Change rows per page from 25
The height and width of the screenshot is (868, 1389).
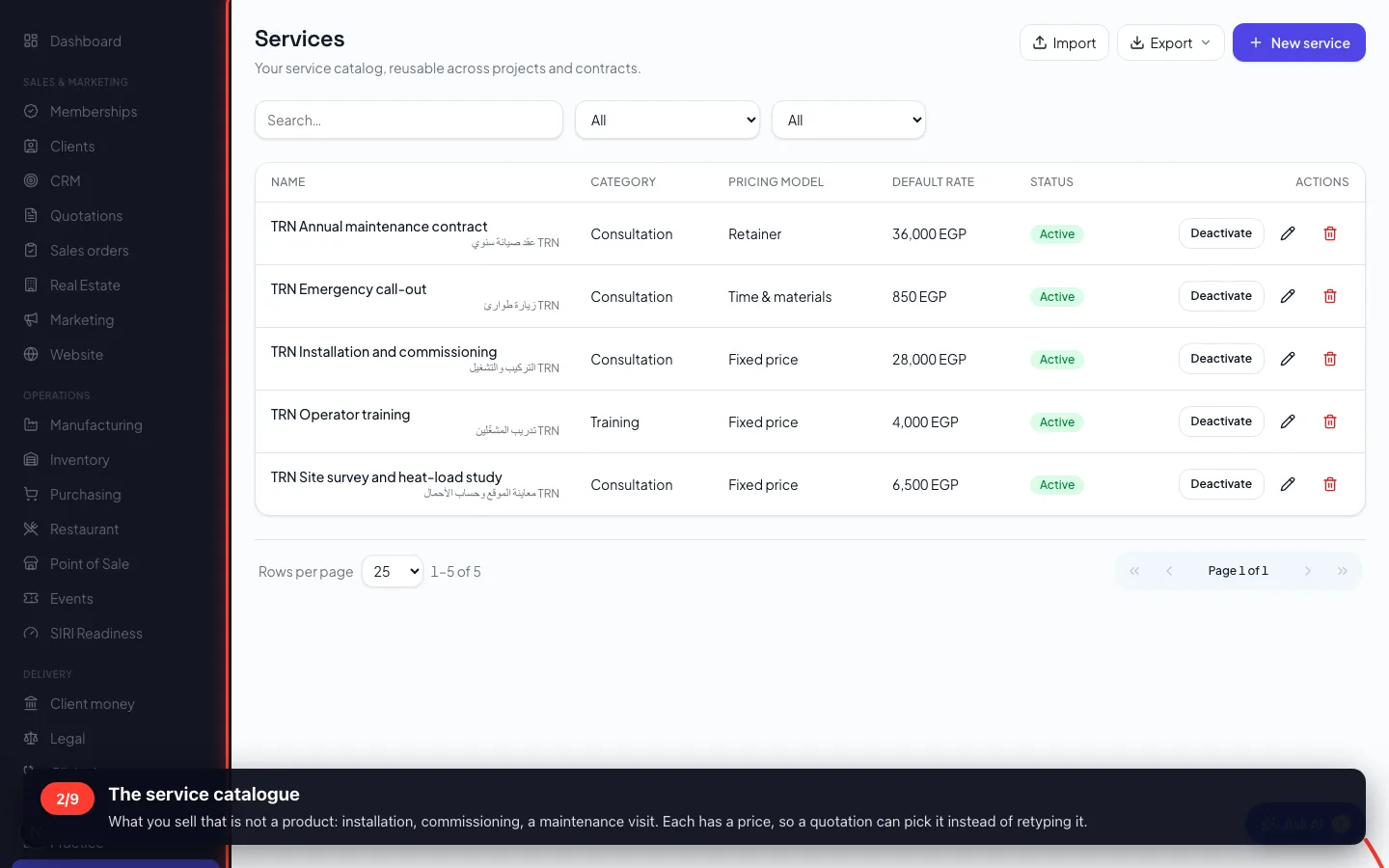[393, 572]
